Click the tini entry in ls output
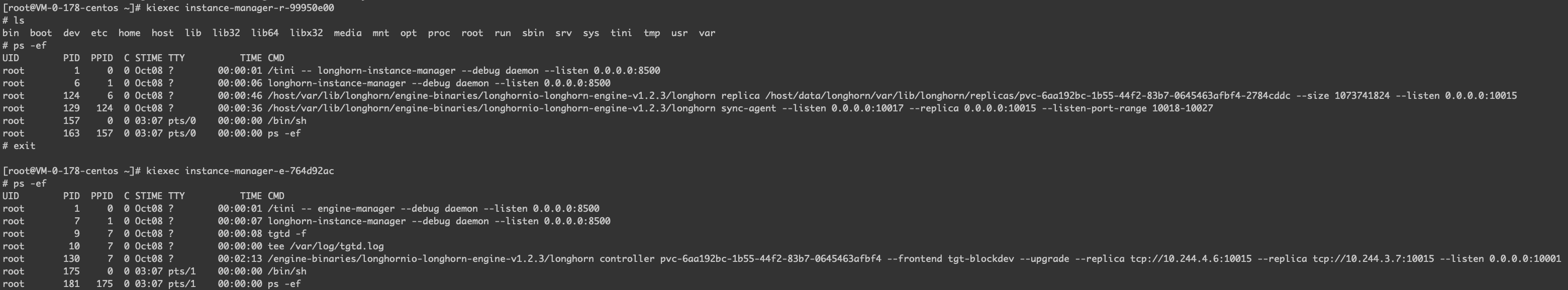This screenshot has height=290, width=1568. (621, 33)
